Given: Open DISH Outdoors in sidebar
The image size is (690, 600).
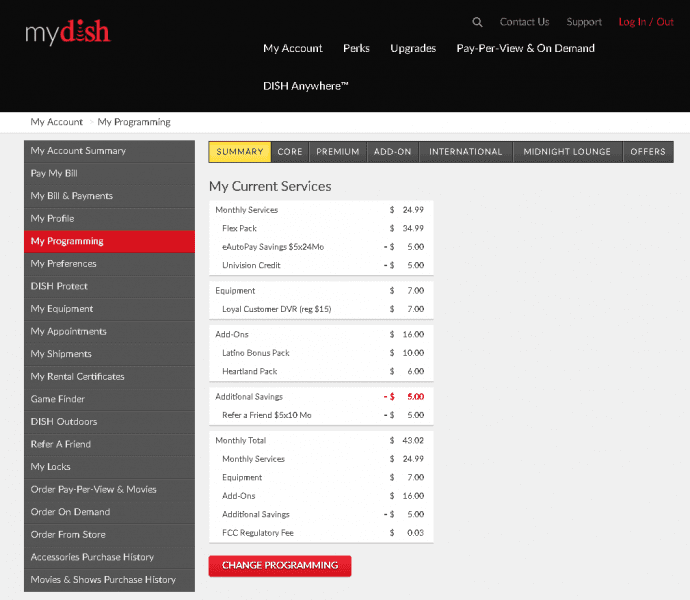Looking at the screenshot, I should pyautogui.click(x=110, y=422).
